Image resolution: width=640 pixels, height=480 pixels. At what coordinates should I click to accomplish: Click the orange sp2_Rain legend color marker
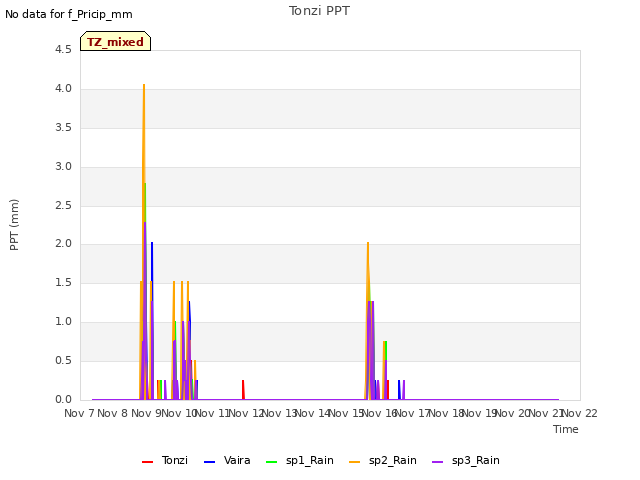point(355,462)
